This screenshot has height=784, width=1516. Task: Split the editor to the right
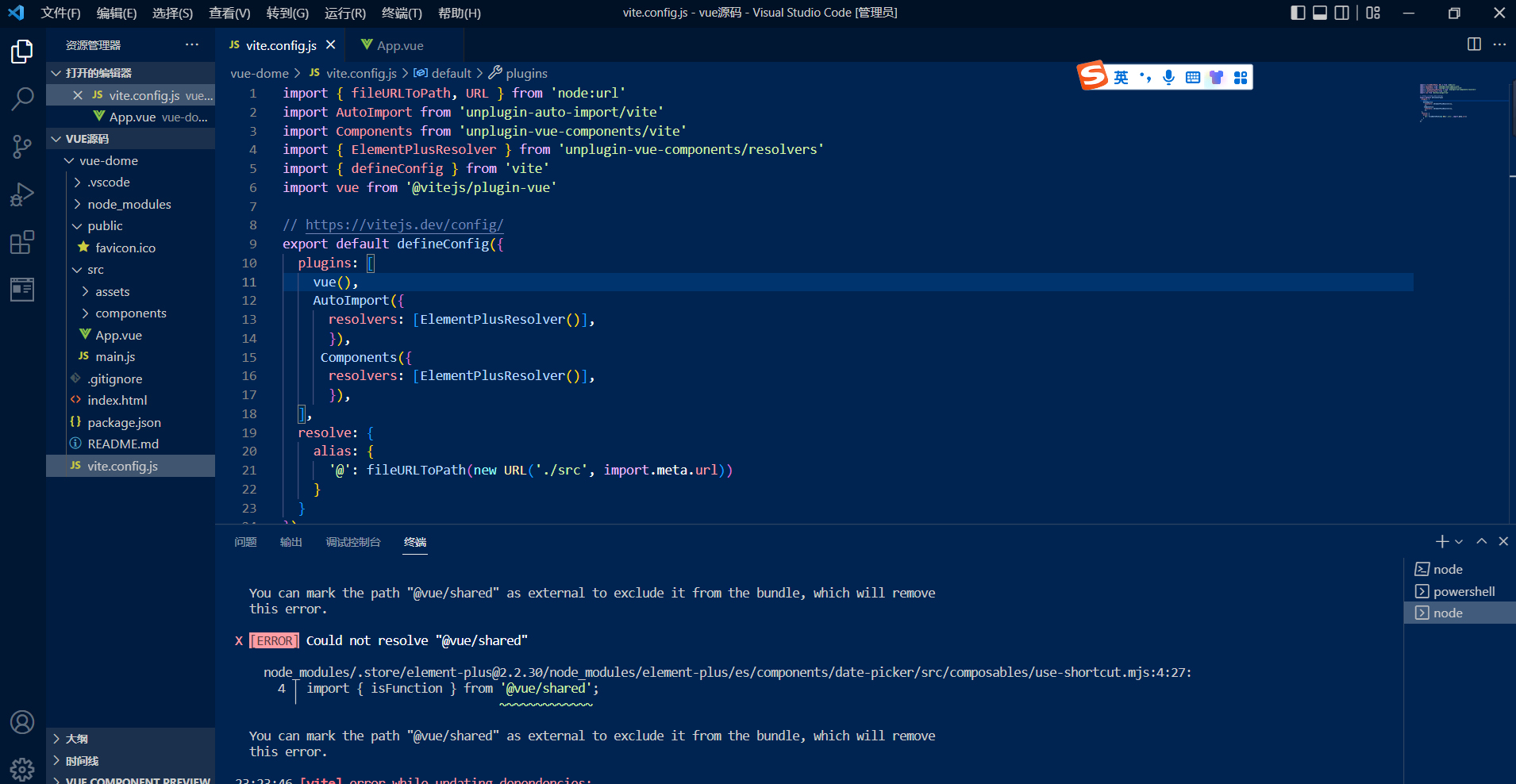coord(1474,44)
